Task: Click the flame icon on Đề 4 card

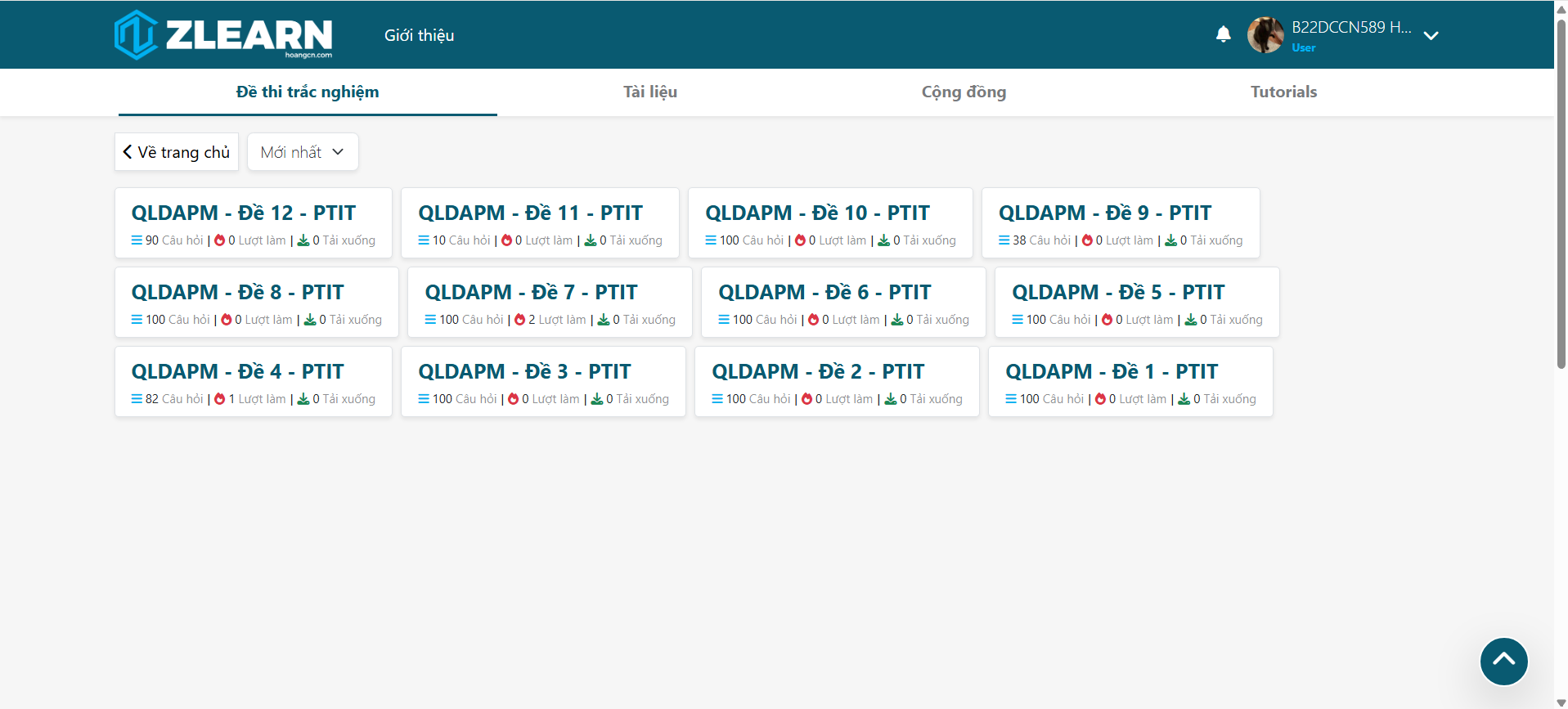Action: coord(219,399)
